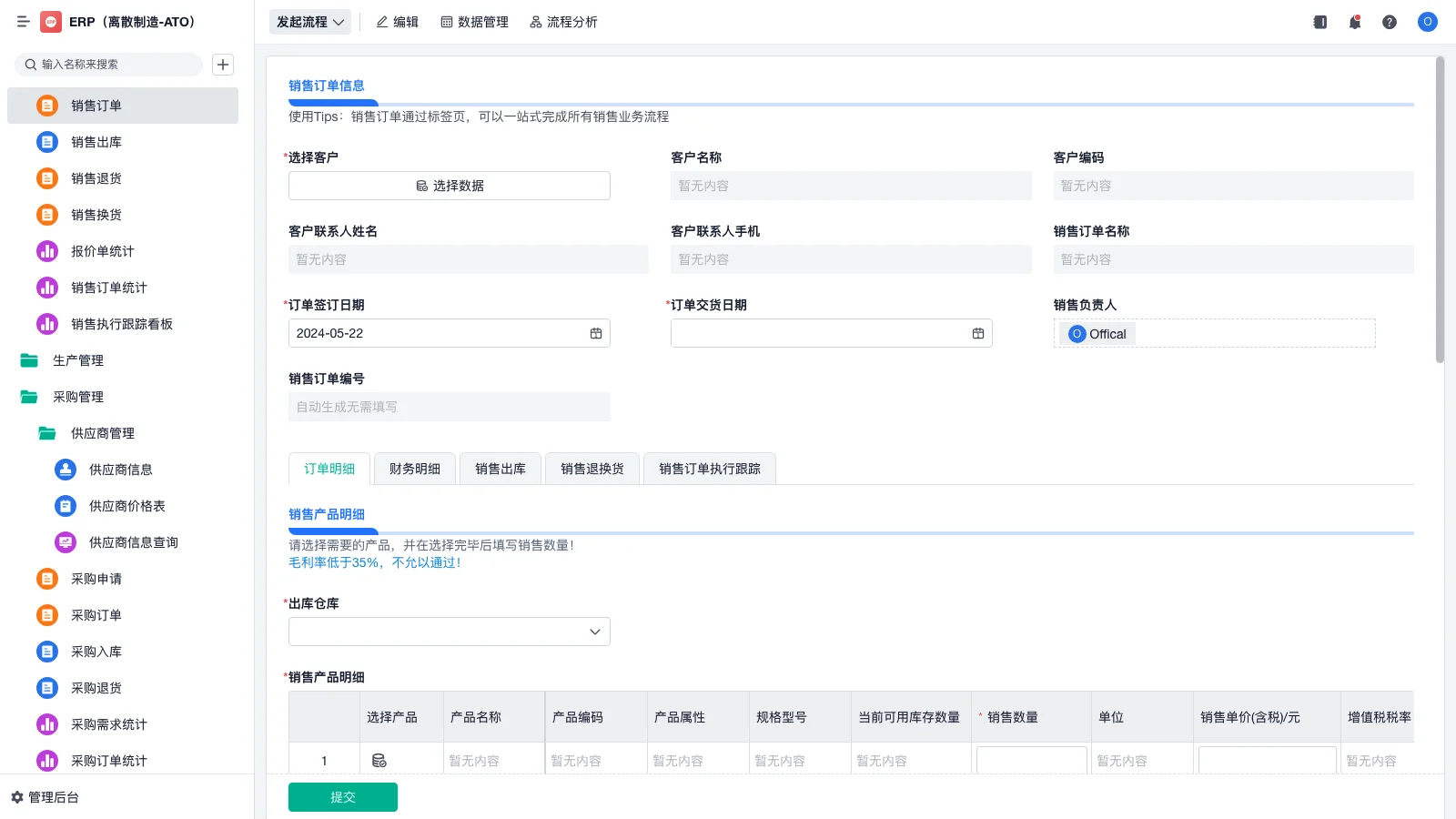Image resolution: width=1456 pixels, height=819 pixels.
Task: Click the help question mark icon
Action: pyautogui.click(x=1390, y=22)
